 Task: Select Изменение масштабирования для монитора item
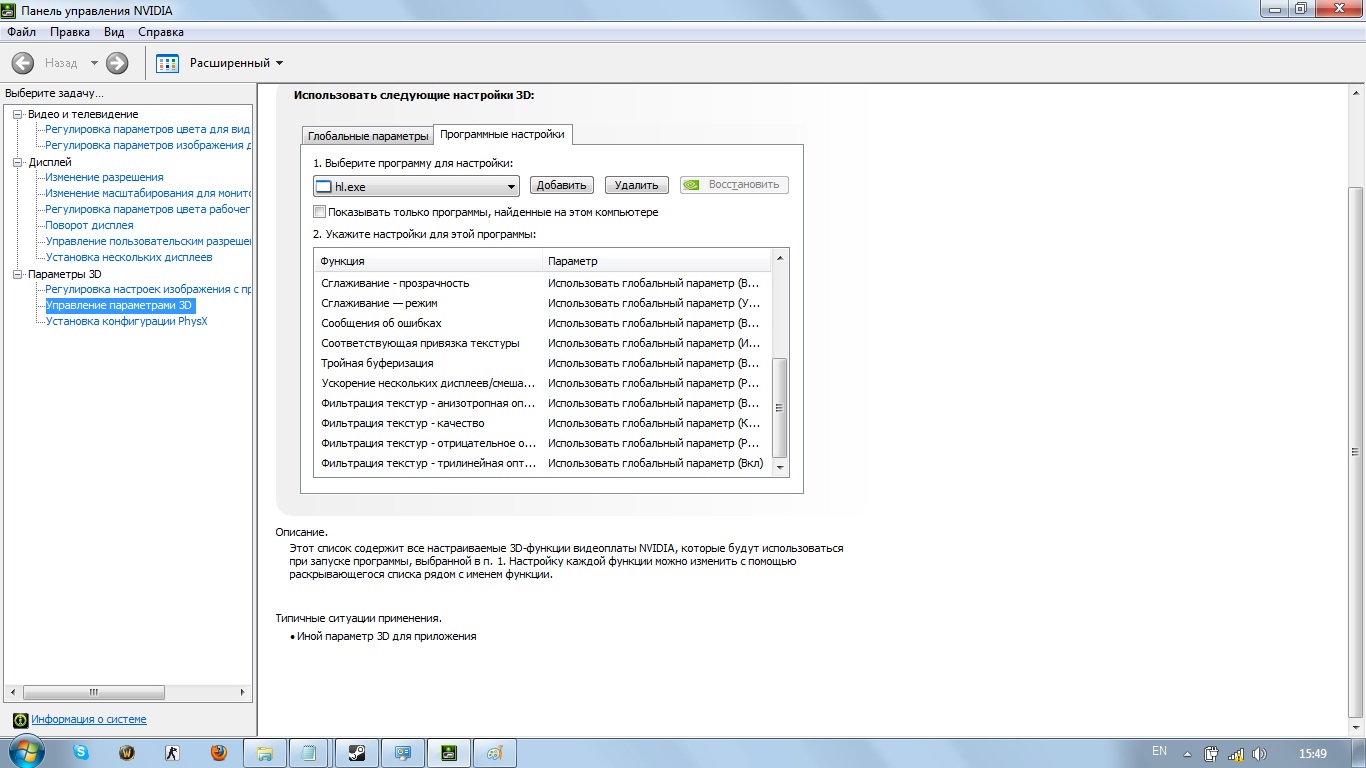pyautogui.click(x=148, y=194)
